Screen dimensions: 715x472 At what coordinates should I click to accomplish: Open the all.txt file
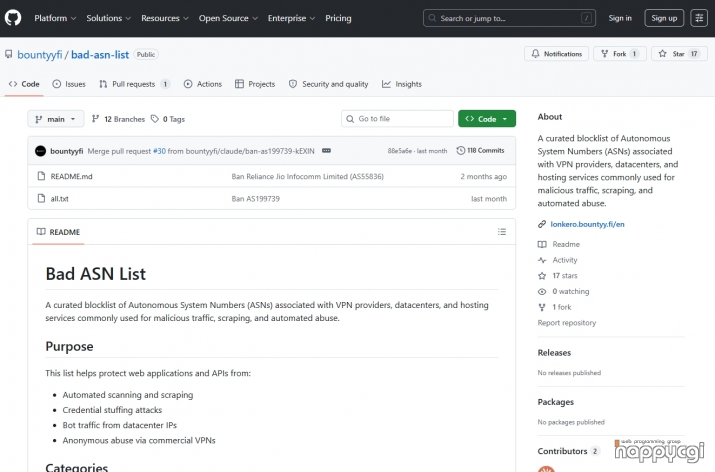[59, 199]
